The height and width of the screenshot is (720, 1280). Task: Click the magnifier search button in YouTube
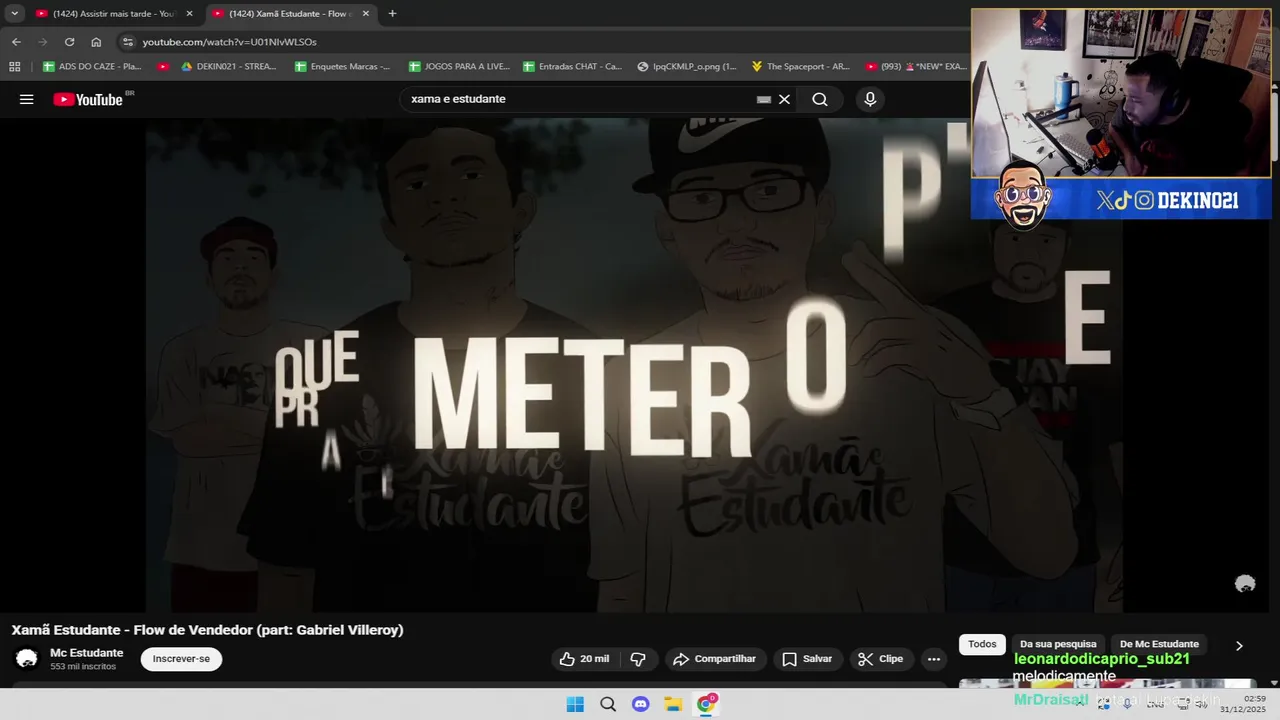(x=820, y=99)
